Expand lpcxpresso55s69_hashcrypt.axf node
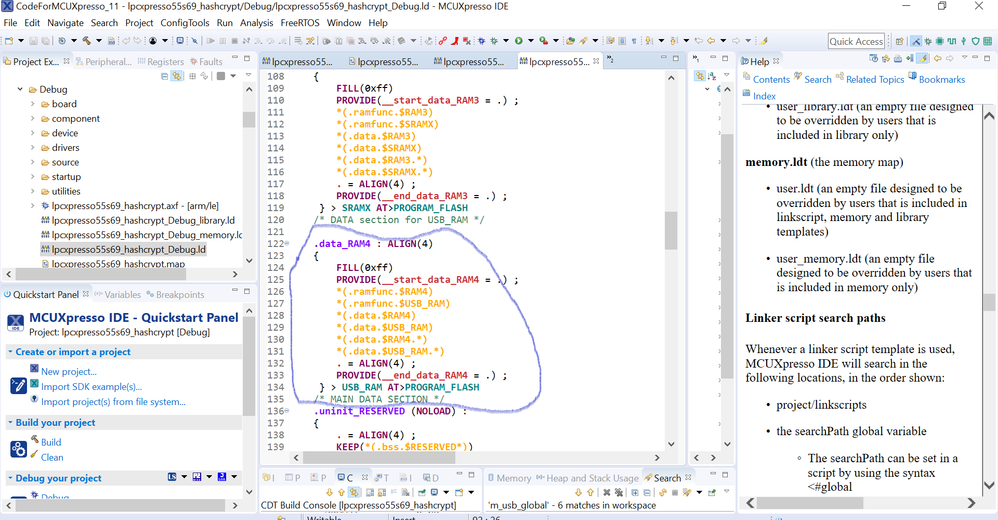 tap(32, 206)
